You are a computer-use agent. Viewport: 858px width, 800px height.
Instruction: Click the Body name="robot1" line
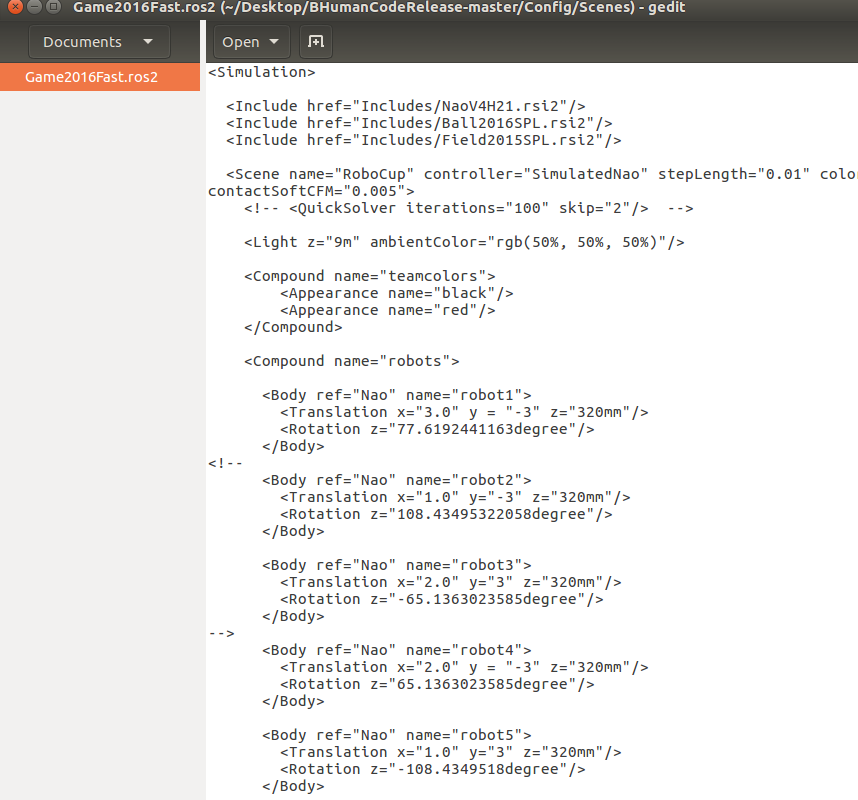pos(397,395)
